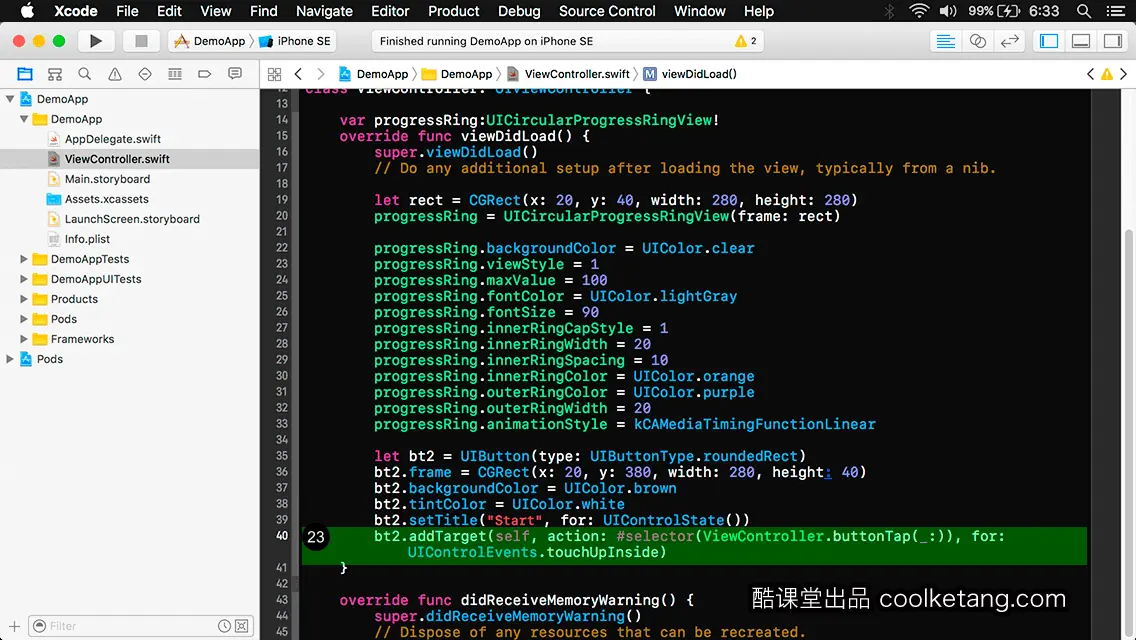Toggle the Navigator panel
The width and height of the screenshot is (1136, 640).
(x=1048, y=41)
